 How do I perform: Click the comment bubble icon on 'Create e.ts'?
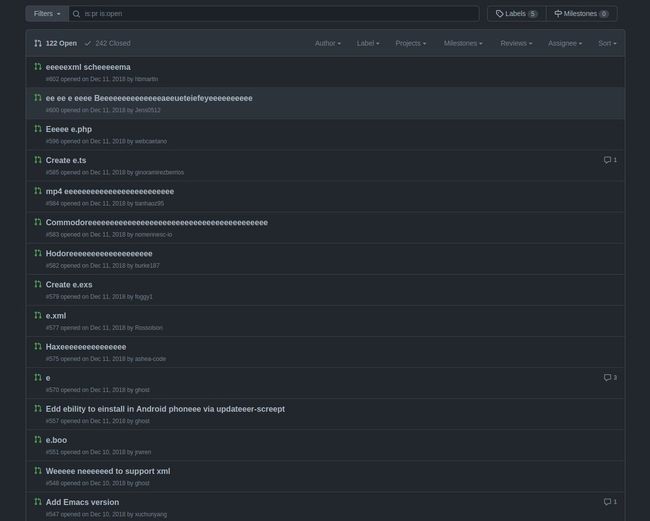(x=607, y=160)
